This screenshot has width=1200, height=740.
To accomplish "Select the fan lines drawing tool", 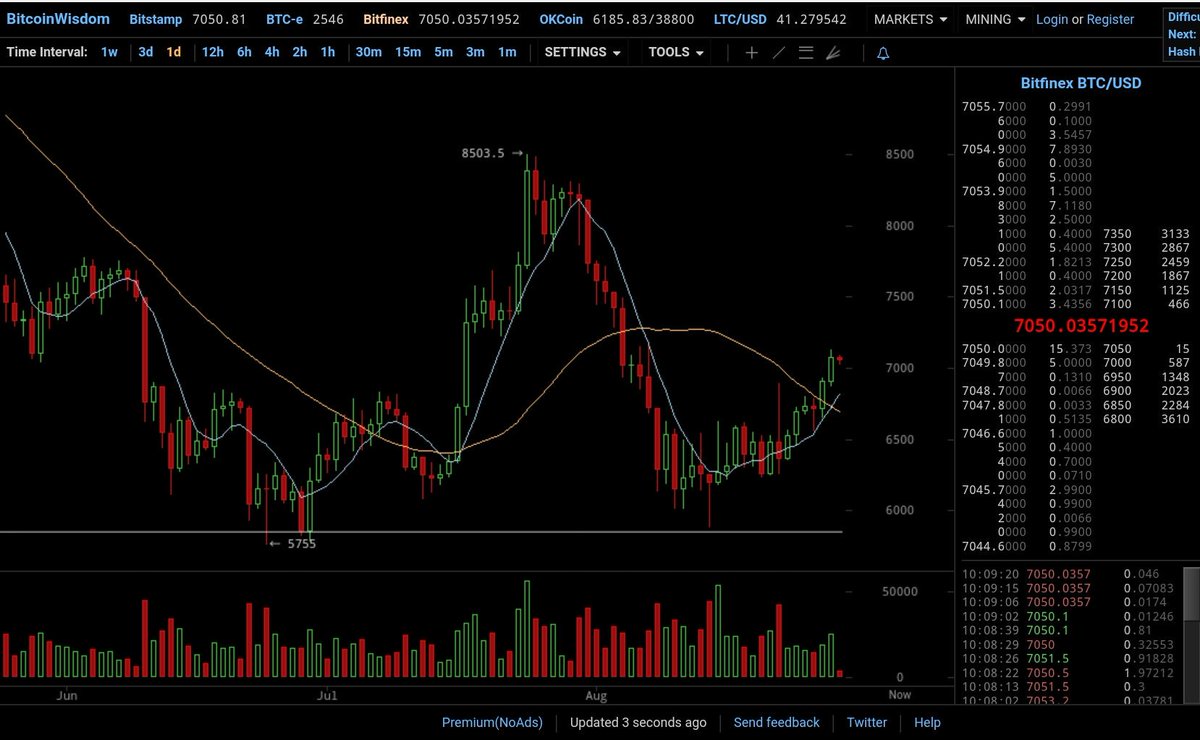I will coord(833,53).
